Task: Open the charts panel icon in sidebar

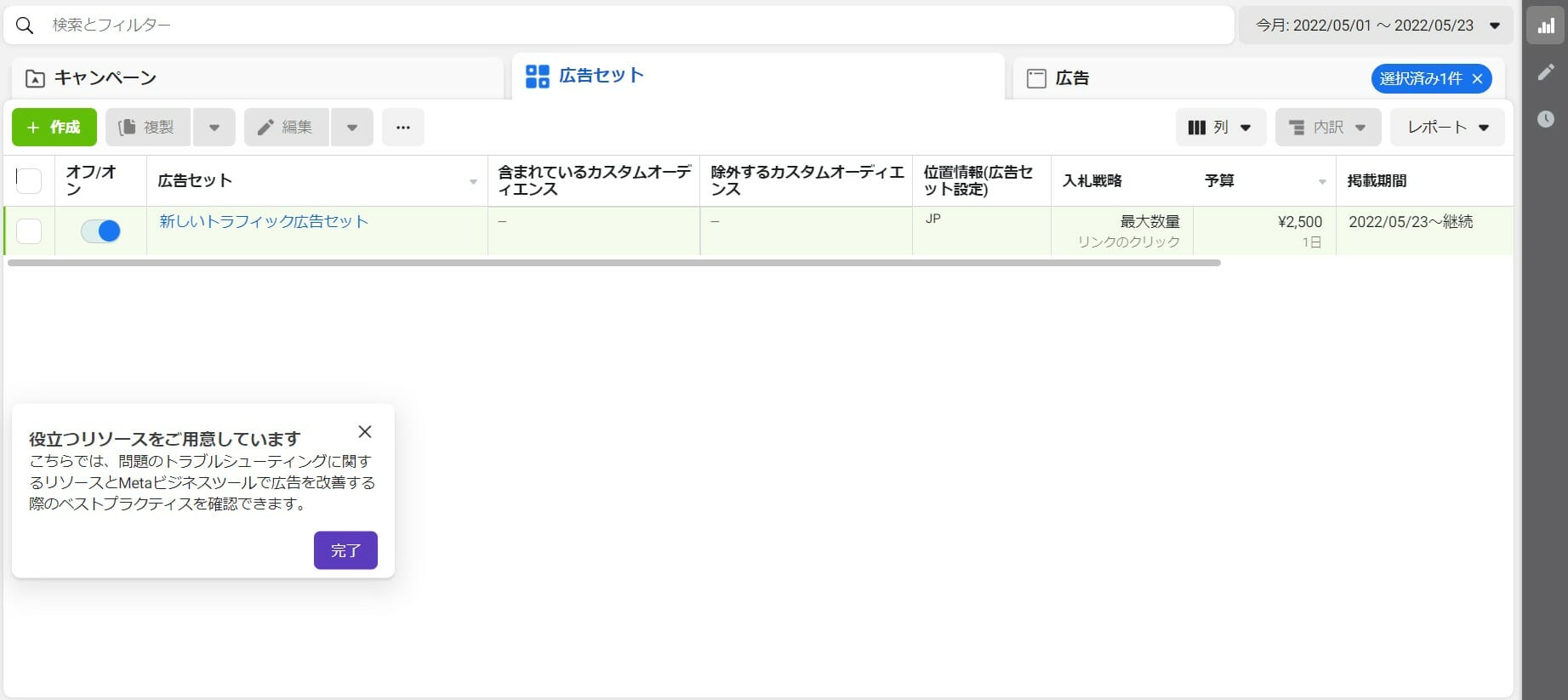Action: click(x=1546, y=26)
